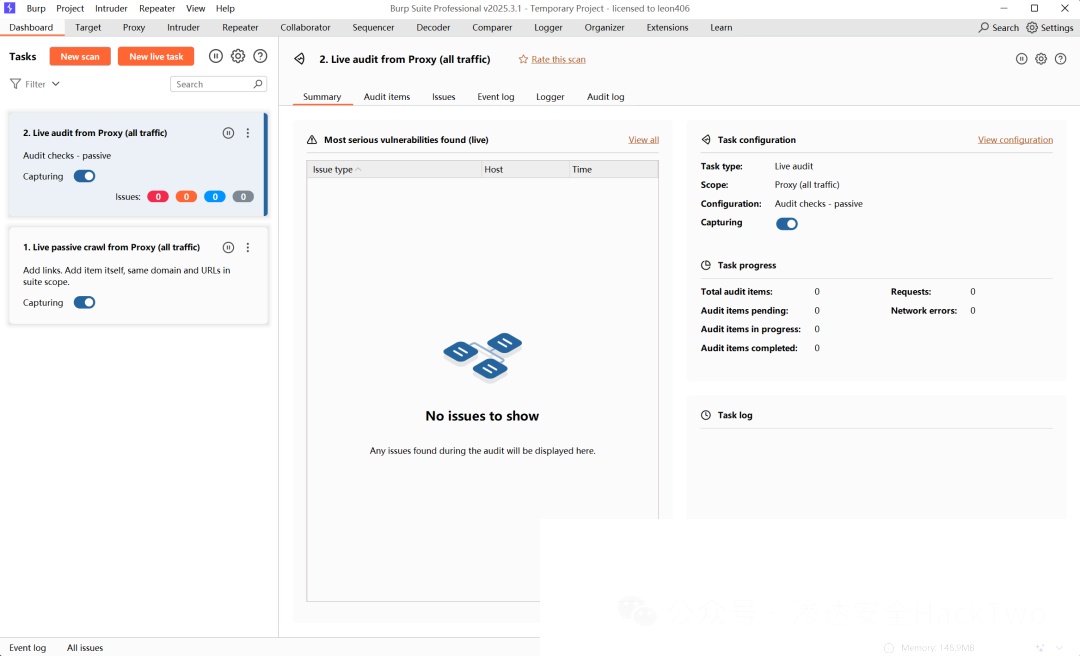Pause the Live audit from Proxy task

tap(228, 133)
